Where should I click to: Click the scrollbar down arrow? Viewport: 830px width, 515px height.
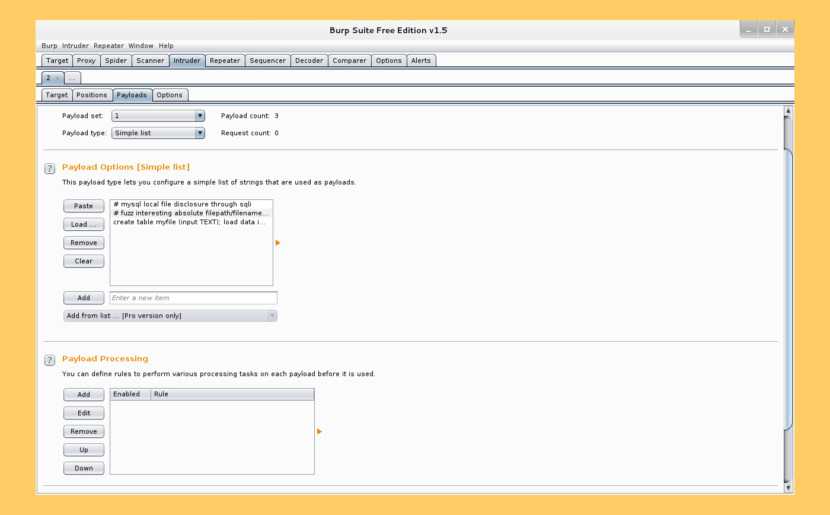coord(788,487)
